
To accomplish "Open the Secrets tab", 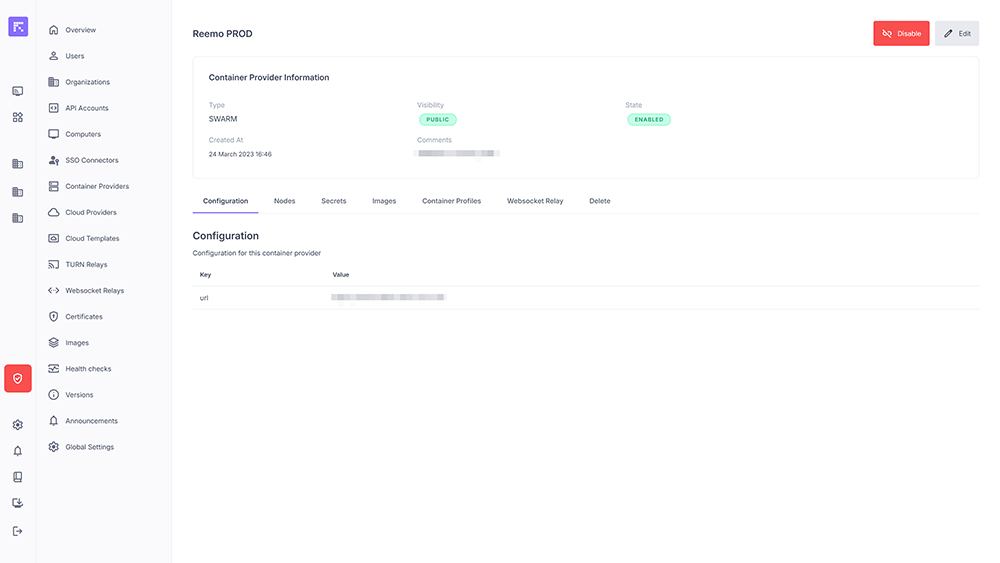I will click(334, 201).
